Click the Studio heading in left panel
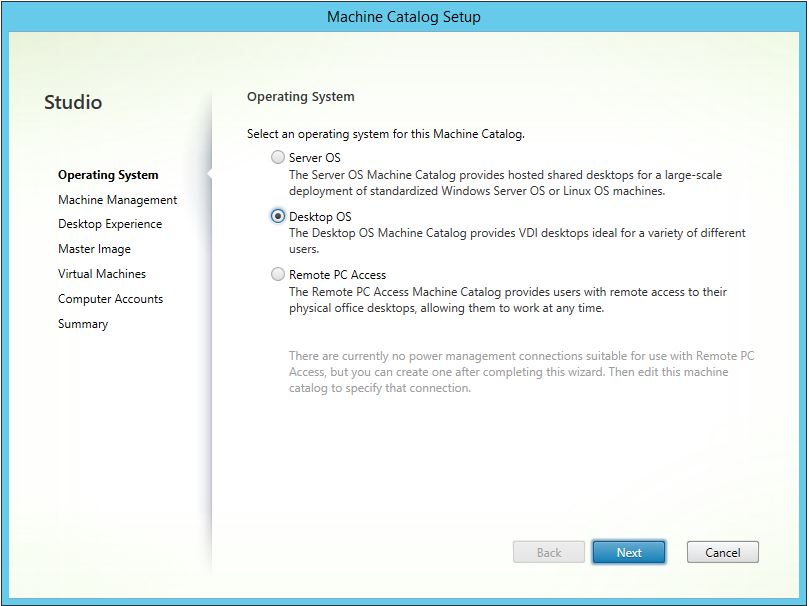Viewport: 809px width, 606px height. (x=73, y=102)
